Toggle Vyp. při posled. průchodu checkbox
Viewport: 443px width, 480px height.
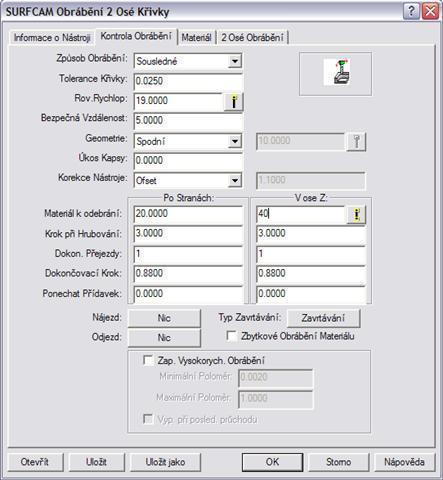click(x=148, y=419)
